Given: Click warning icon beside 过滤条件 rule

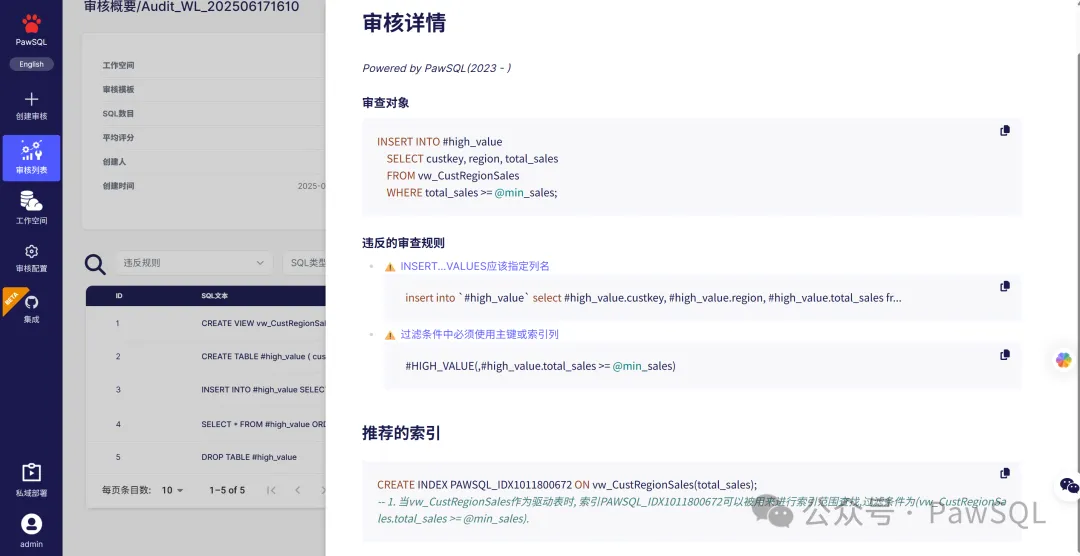Looking at the screenshot, I should click(x=390, y=335).
